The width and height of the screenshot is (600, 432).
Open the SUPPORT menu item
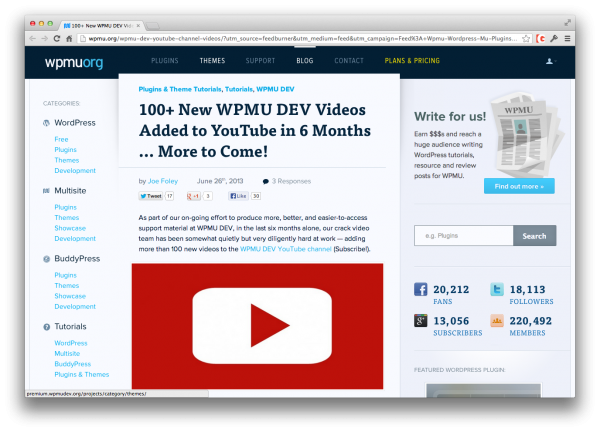click(x=260, y=61)
